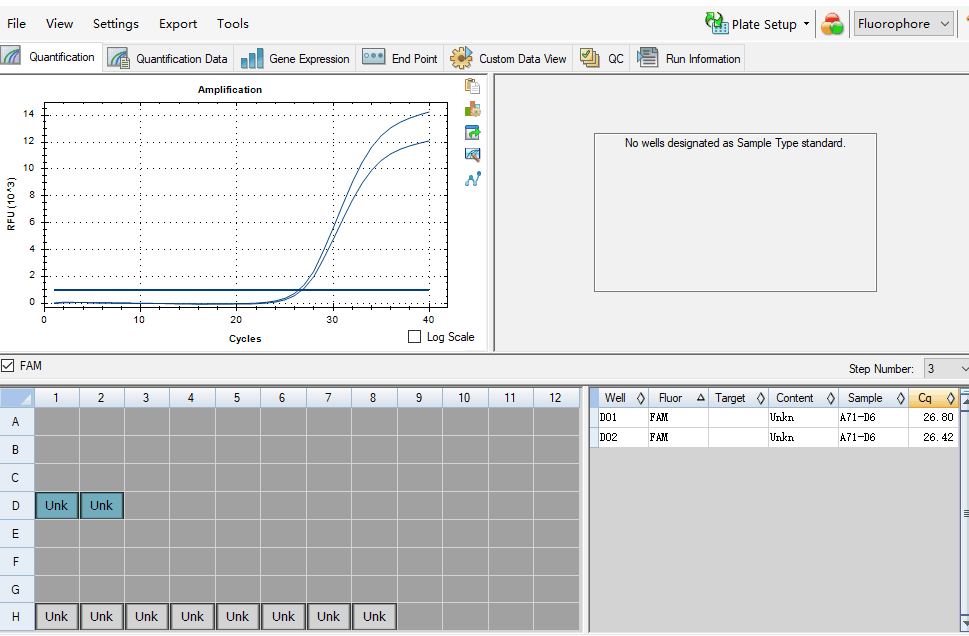
Task: Sort by the Fluor column header
Action: click(x=678, y=398)
